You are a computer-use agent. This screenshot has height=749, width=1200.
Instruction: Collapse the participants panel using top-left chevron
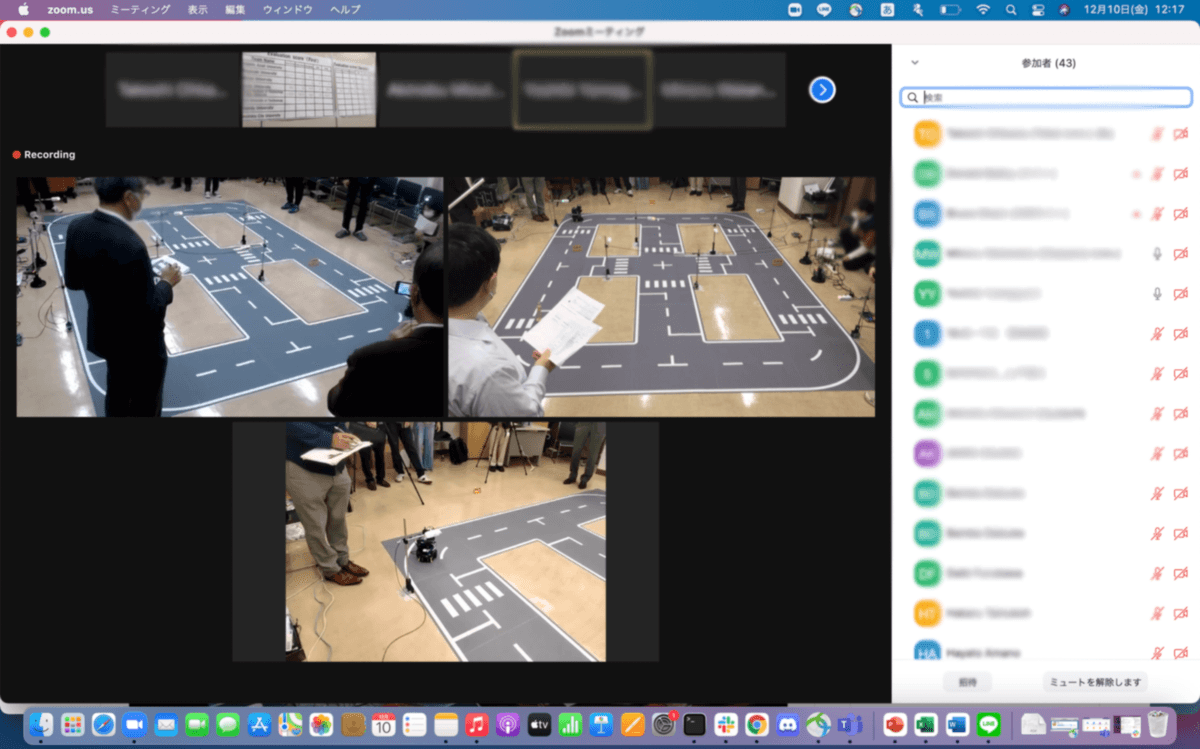(914, 63)
